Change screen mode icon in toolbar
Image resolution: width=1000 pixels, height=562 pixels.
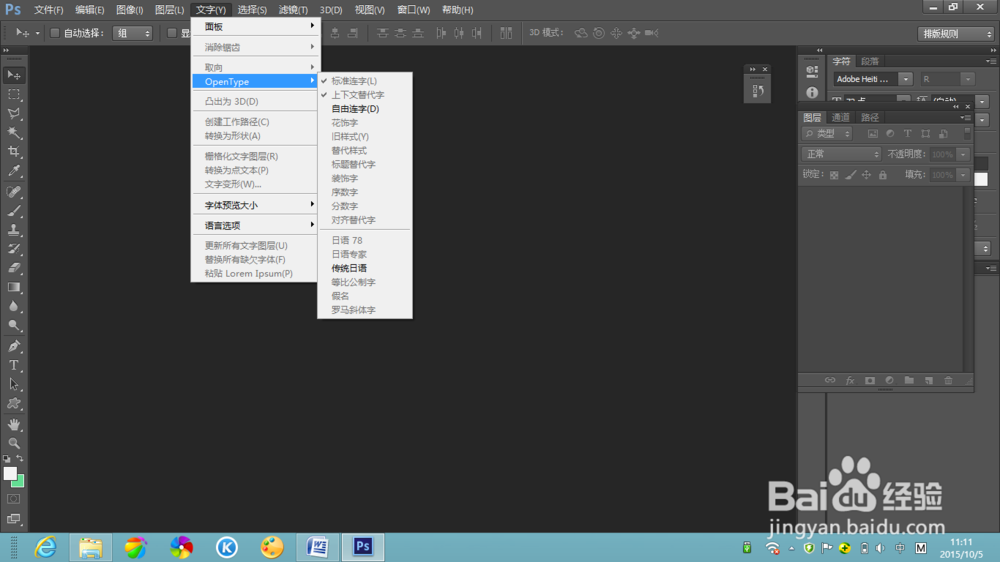pyautogui.click(x=13, y=519)
